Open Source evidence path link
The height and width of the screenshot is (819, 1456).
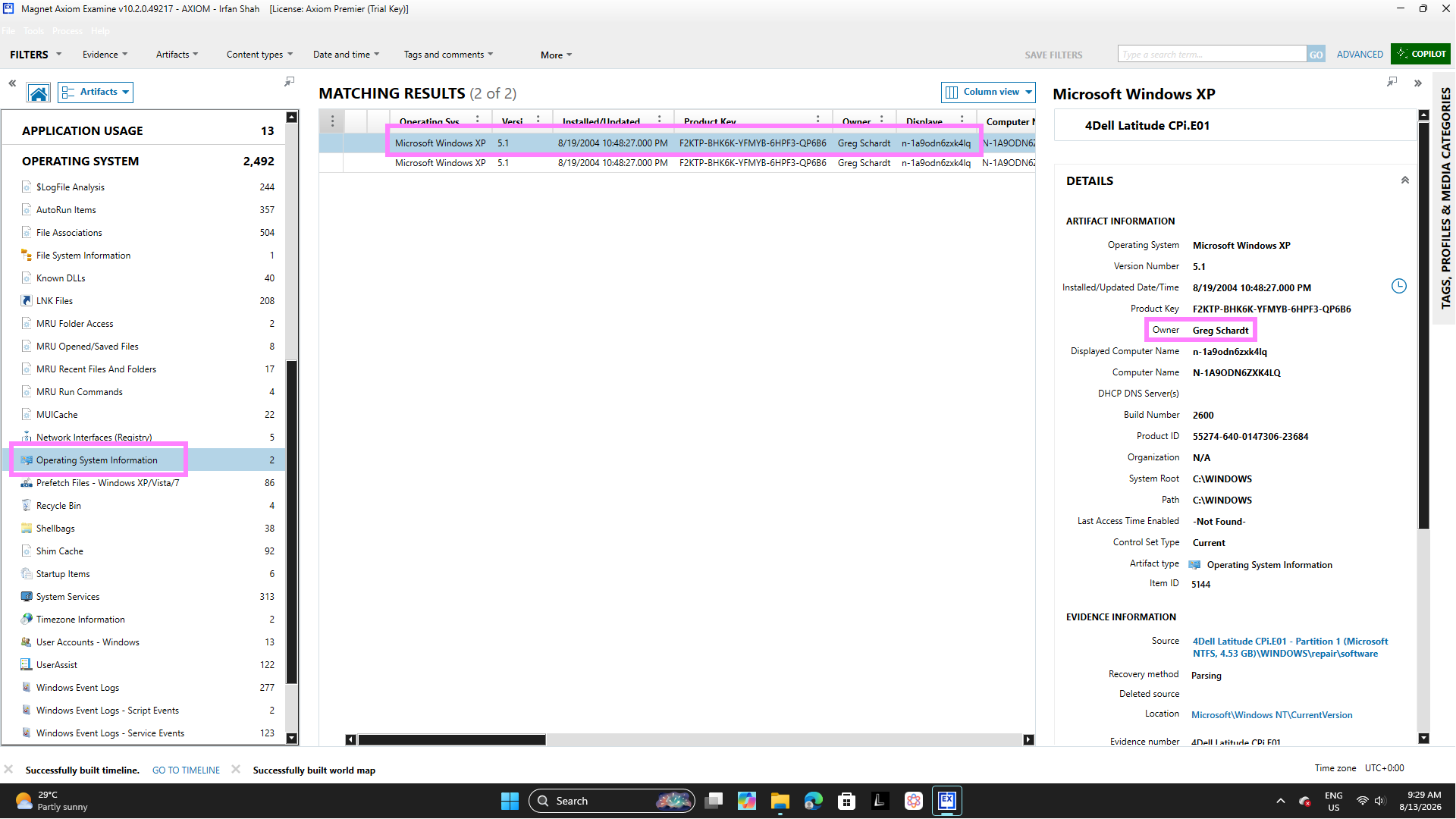(x=1290, y=647)
